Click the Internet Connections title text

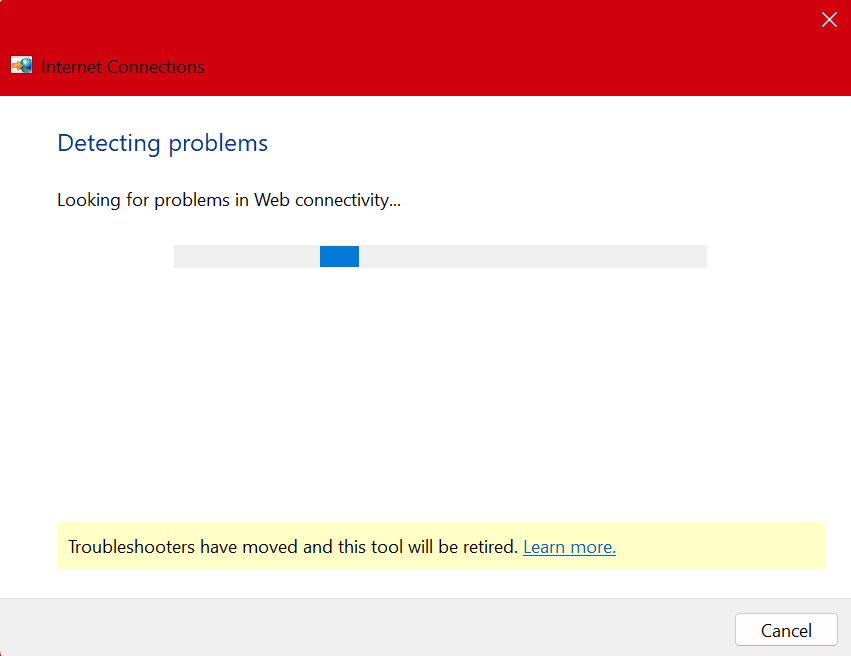point(122,67)
